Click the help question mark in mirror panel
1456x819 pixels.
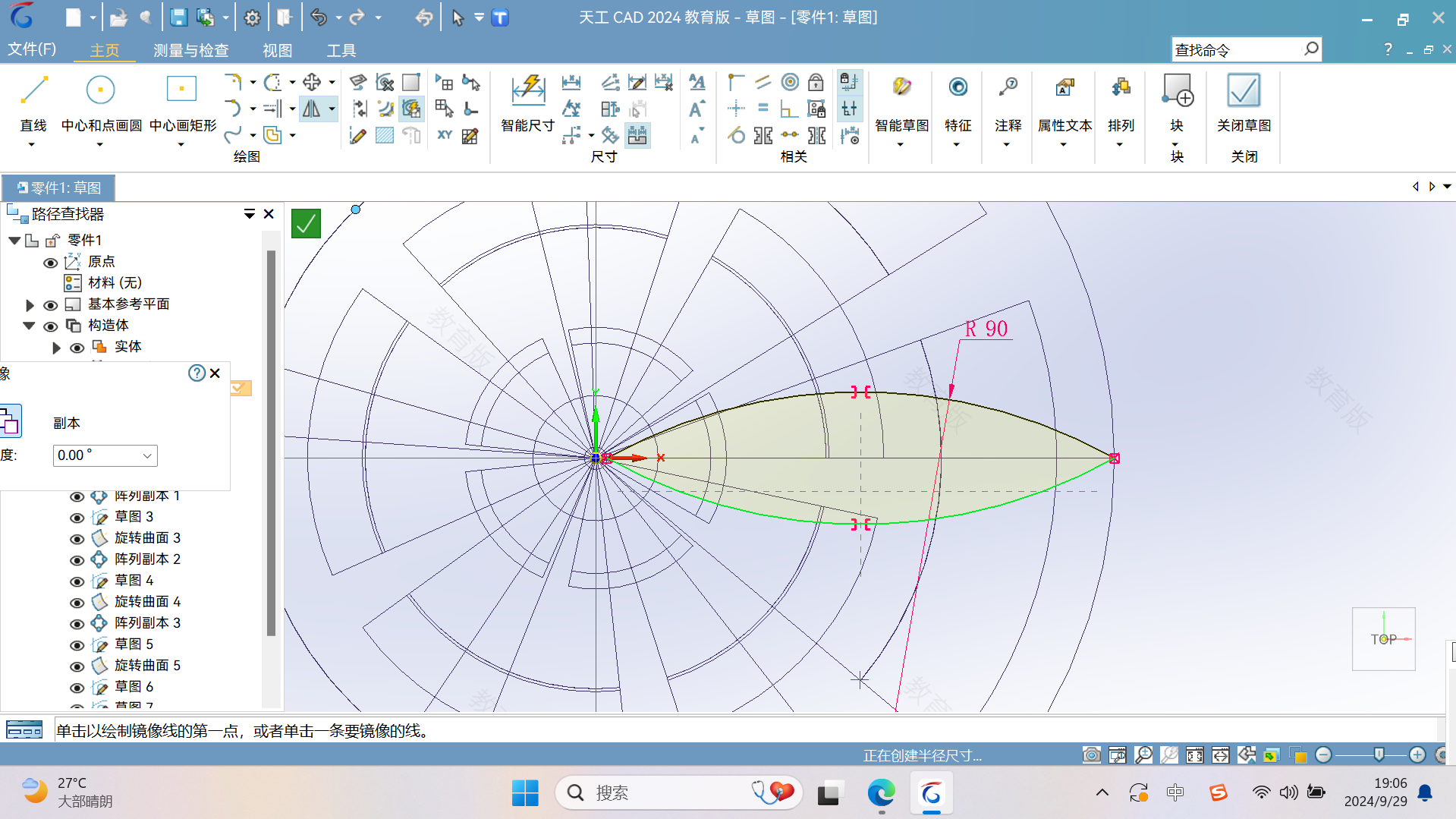coord(197,373)
